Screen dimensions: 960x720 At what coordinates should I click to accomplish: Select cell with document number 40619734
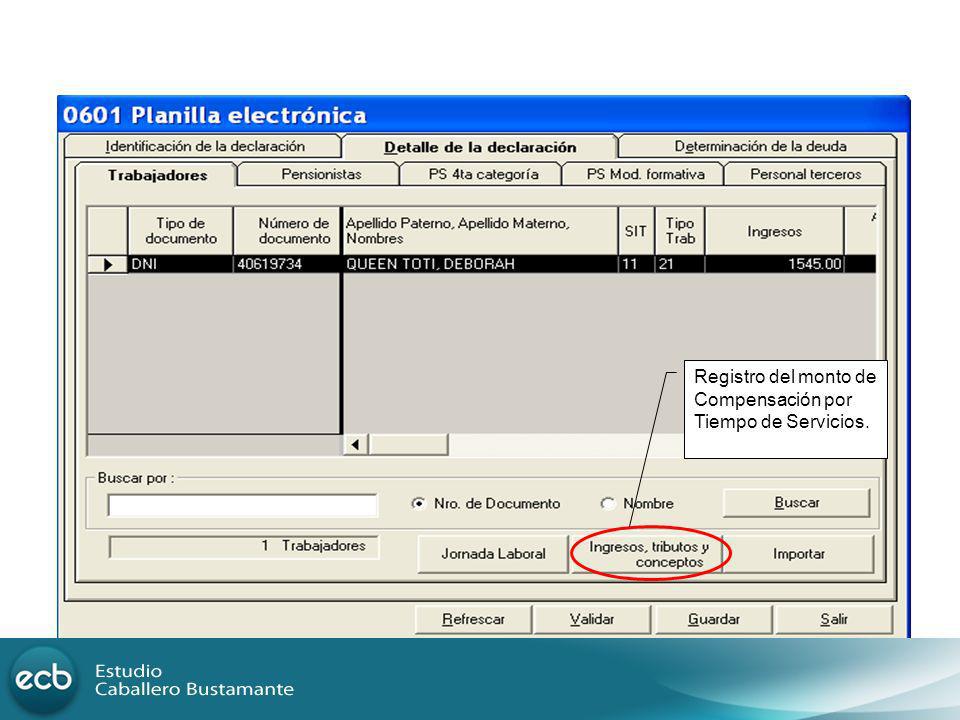coord(287,264)
